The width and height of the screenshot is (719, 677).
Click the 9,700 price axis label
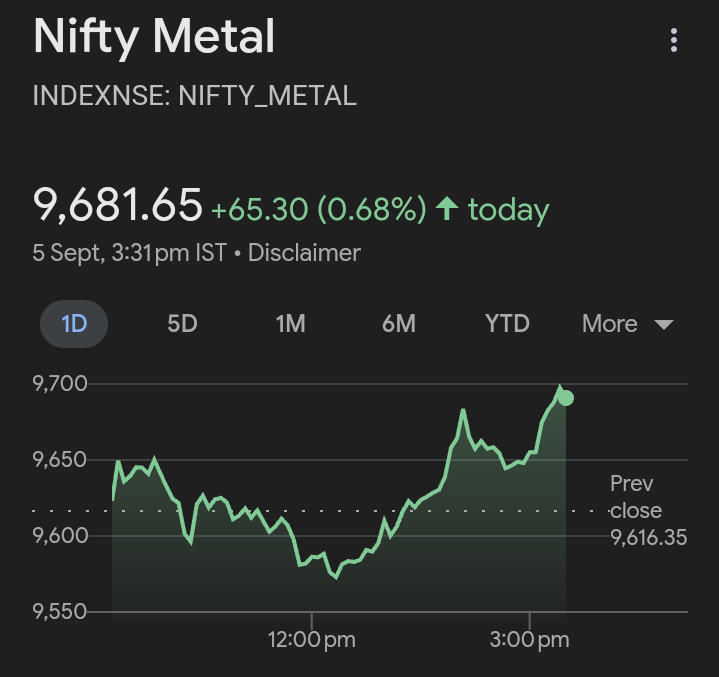[60, 384]
